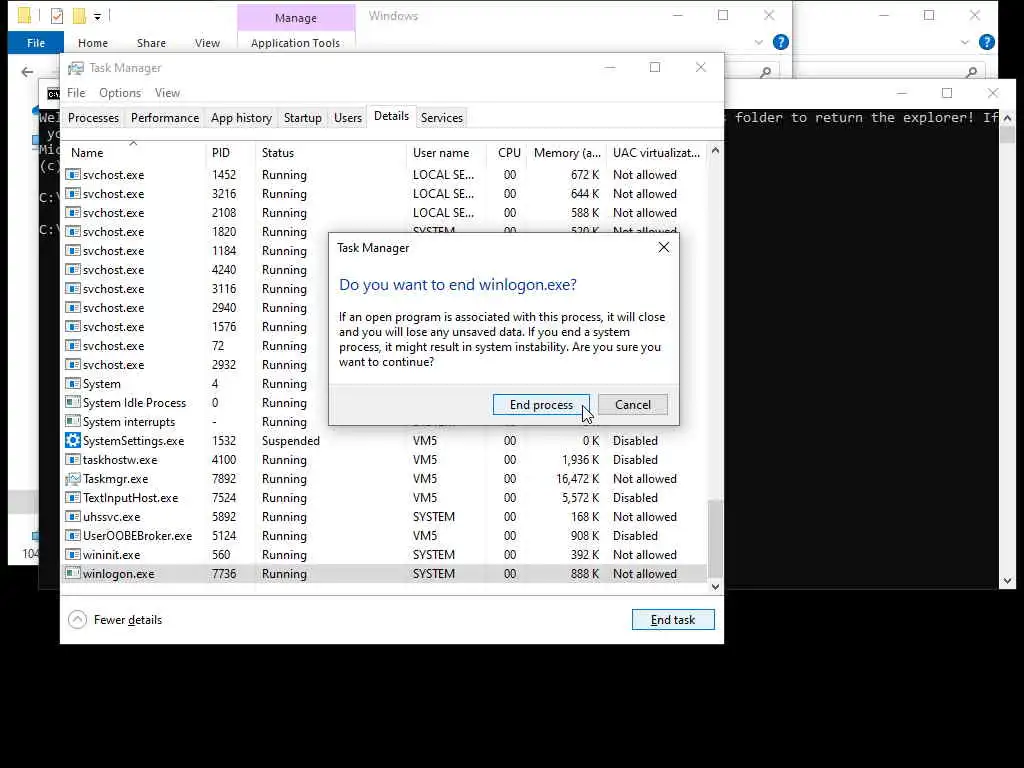Sort by CPU column header
The image size is (1024, 768).
pos(507,153)
